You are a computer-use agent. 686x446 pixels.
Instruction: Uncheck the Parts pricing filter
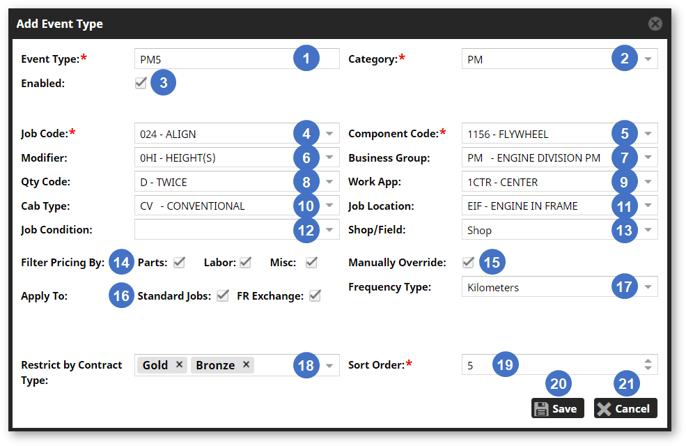[x=179, y=263]
